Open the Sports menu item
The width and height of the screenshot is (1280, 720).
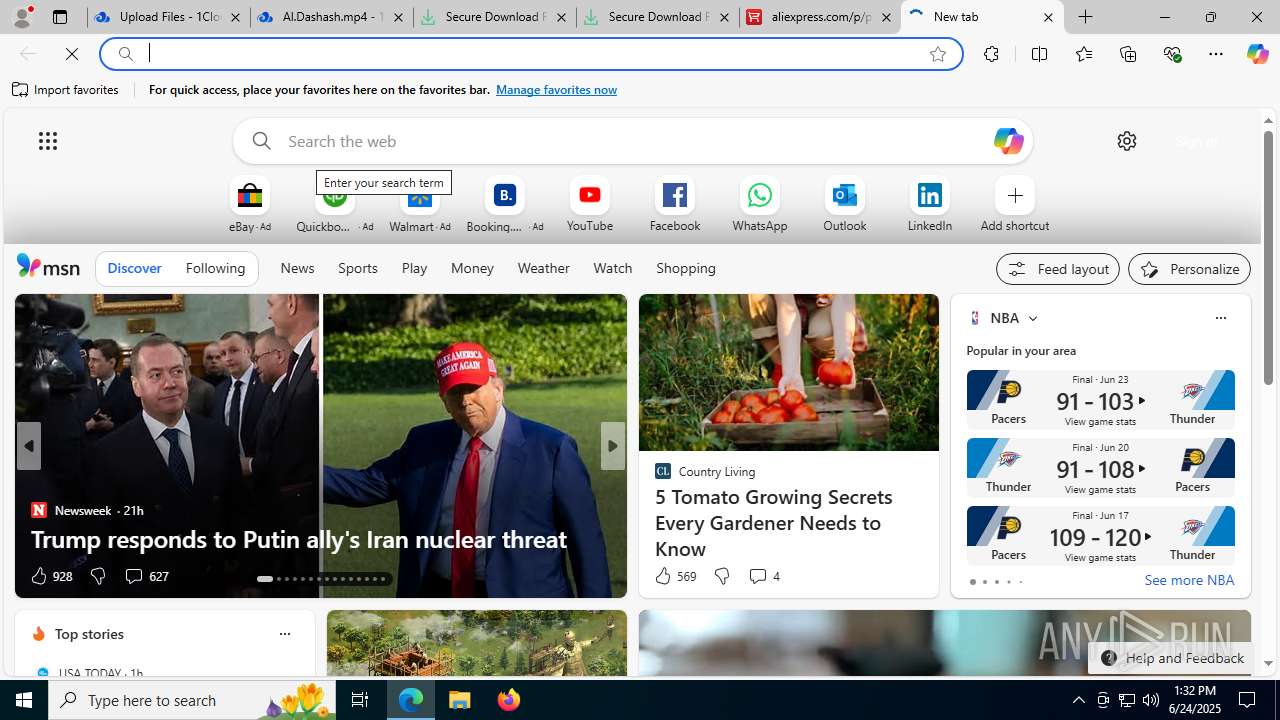[358, 268]
